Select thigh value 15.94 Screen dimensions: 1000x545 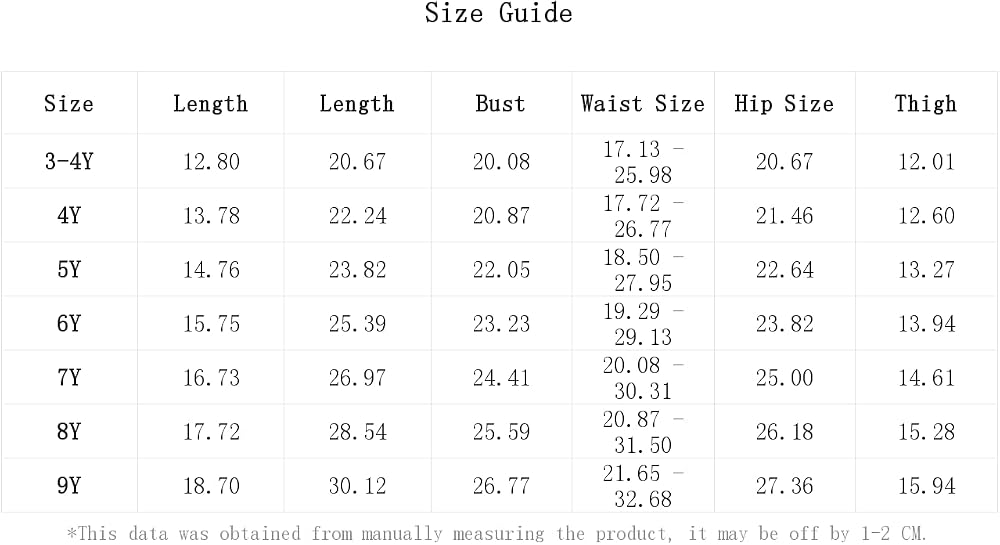tap(927, 486)
